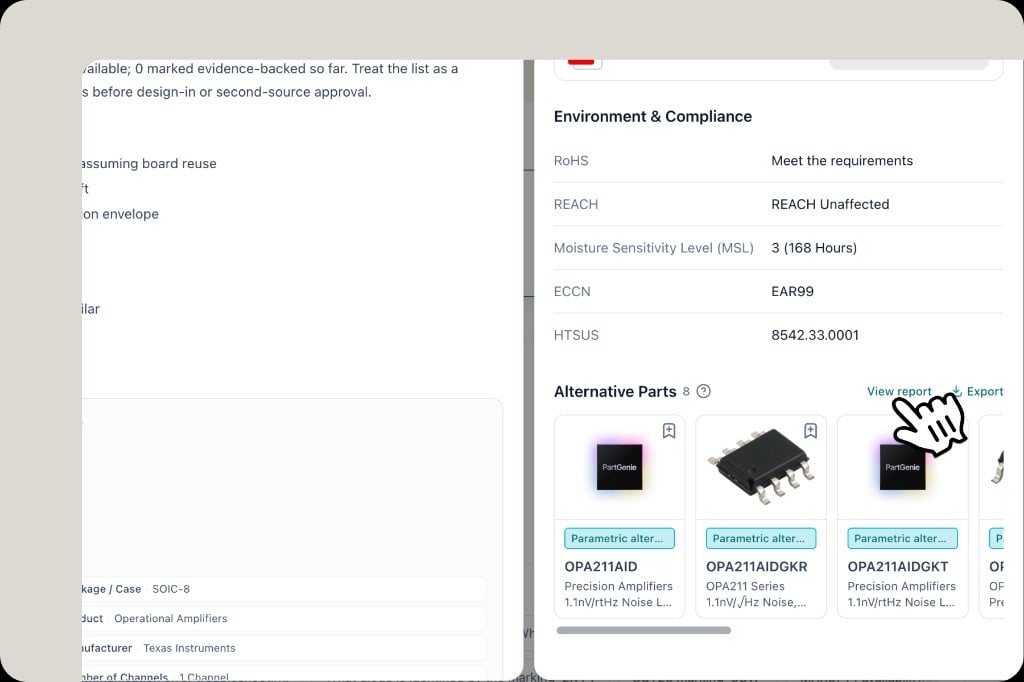This screenshot has width=1024, height=682.
Task: Open the OPA211AID part name
Action: coord(601,566)
